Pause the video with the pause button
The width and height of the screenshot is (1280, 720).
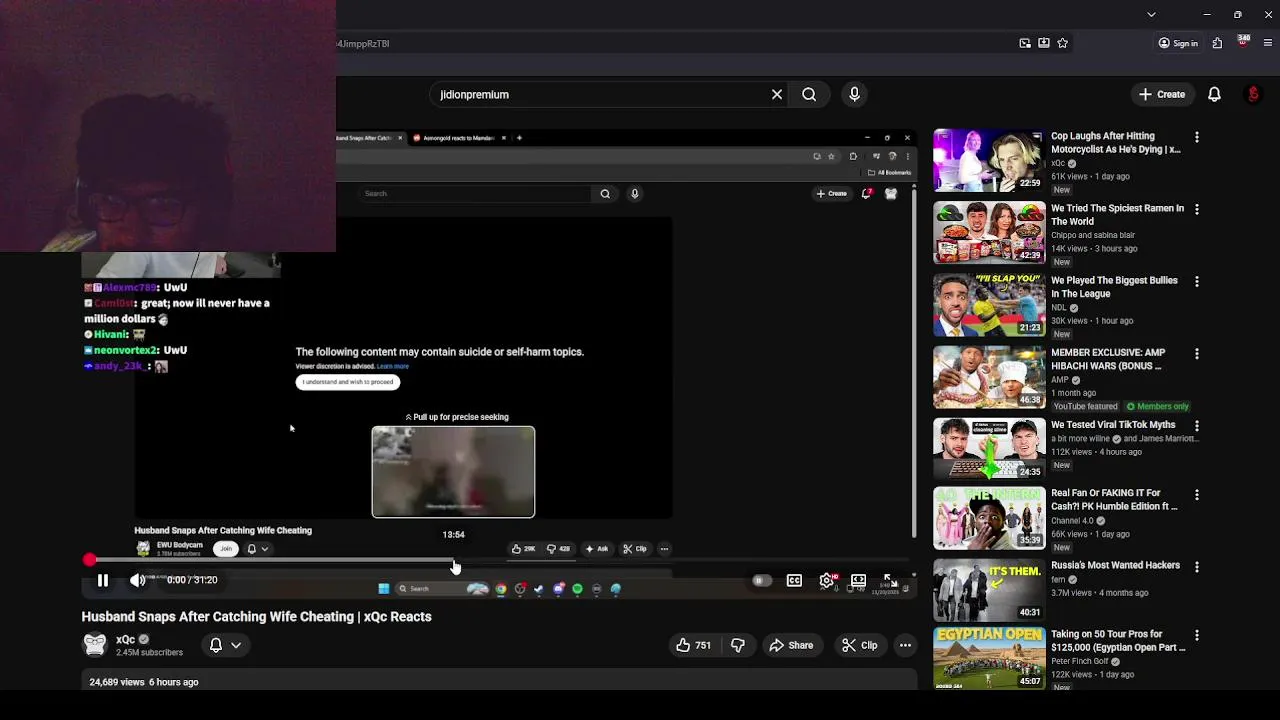[102, 580]
